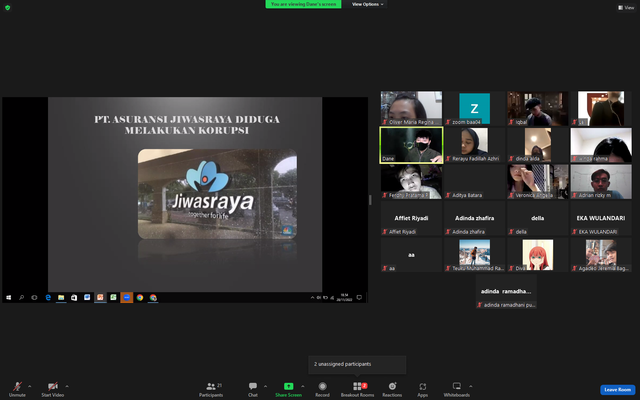Click muted mic icon on della's tile
This screenshot has height=400, width=640.
click(511, 232)
